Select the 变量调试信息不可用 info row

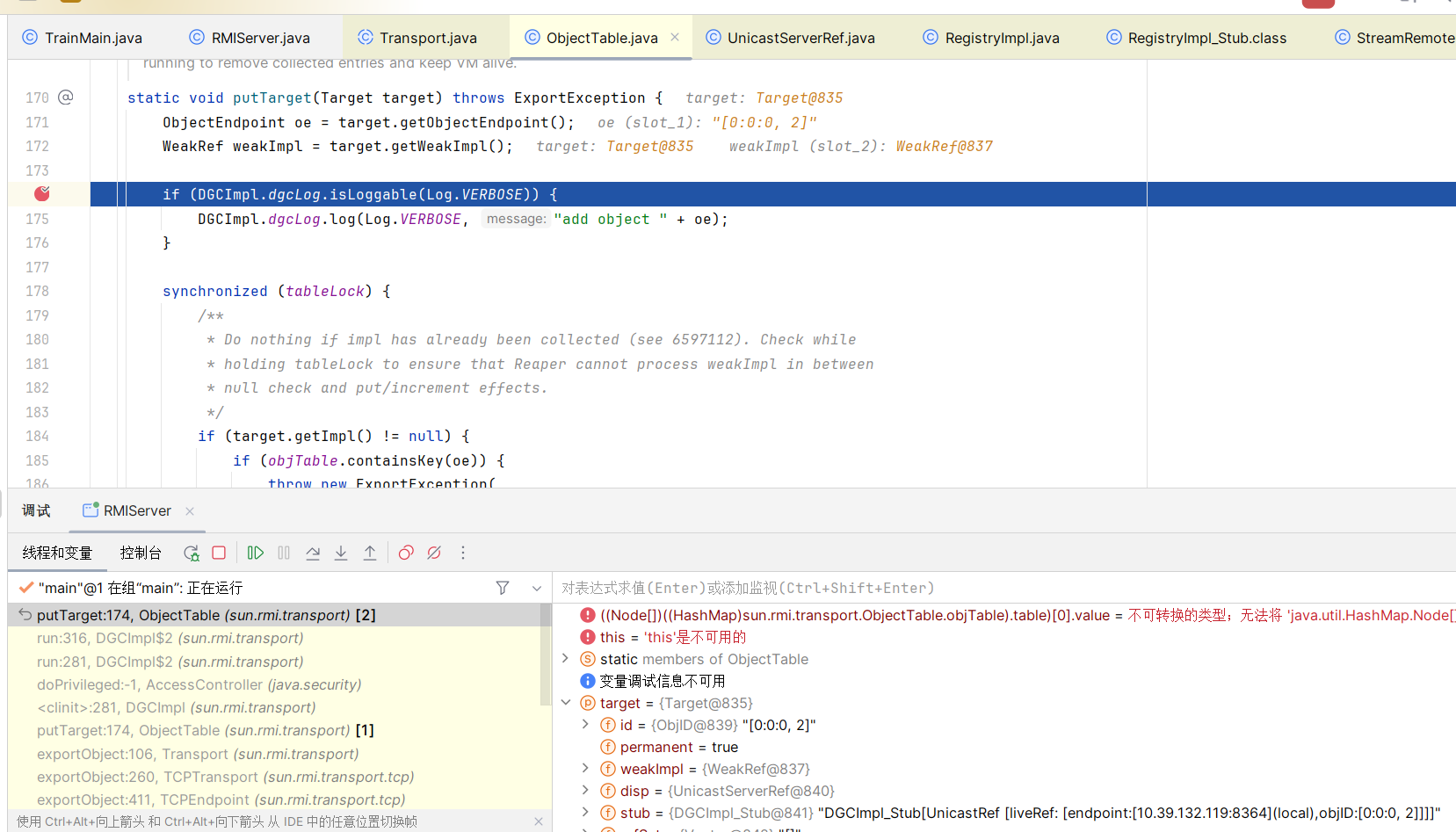click(x=1004, y=681)
